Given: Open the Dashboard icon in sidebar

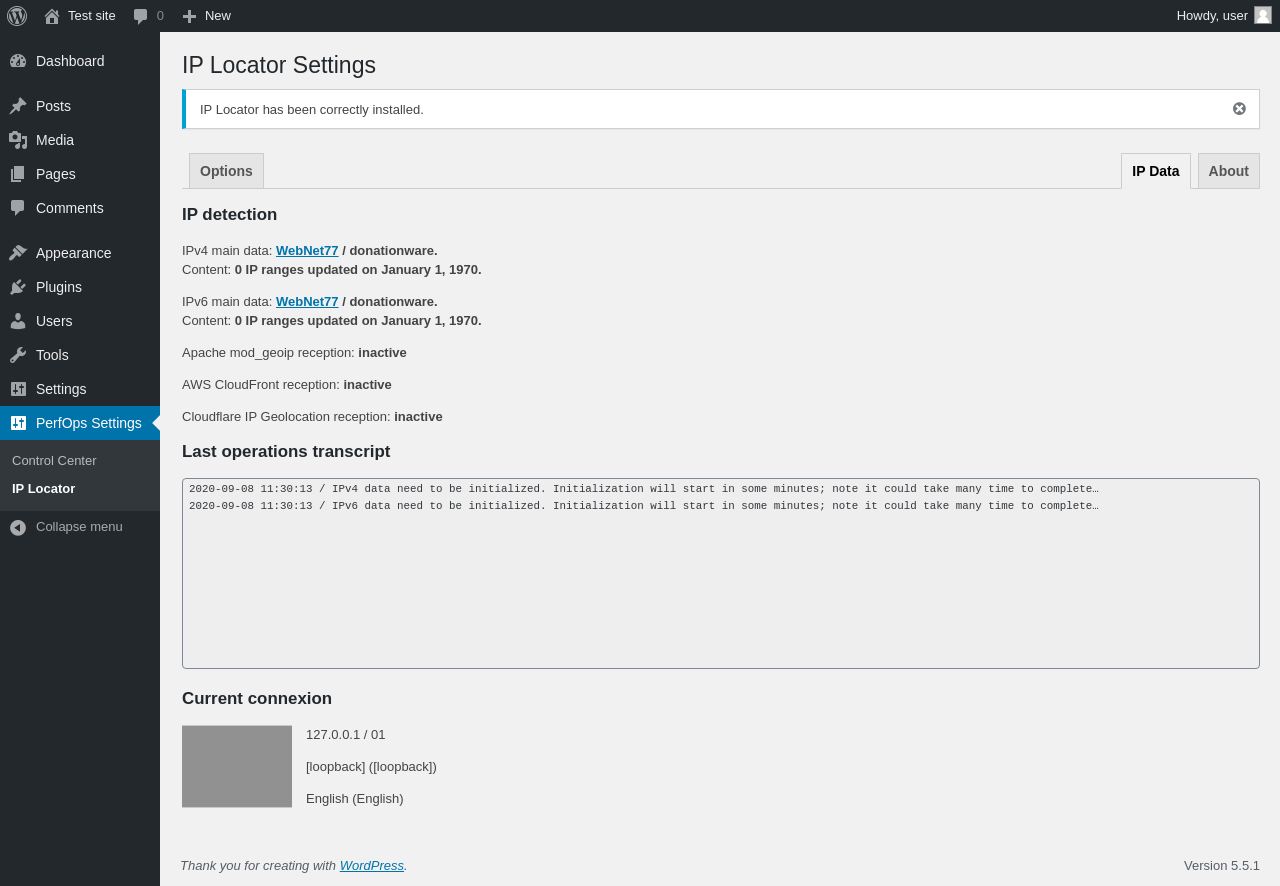Looking at the screenshot, I should click(18, 61).
